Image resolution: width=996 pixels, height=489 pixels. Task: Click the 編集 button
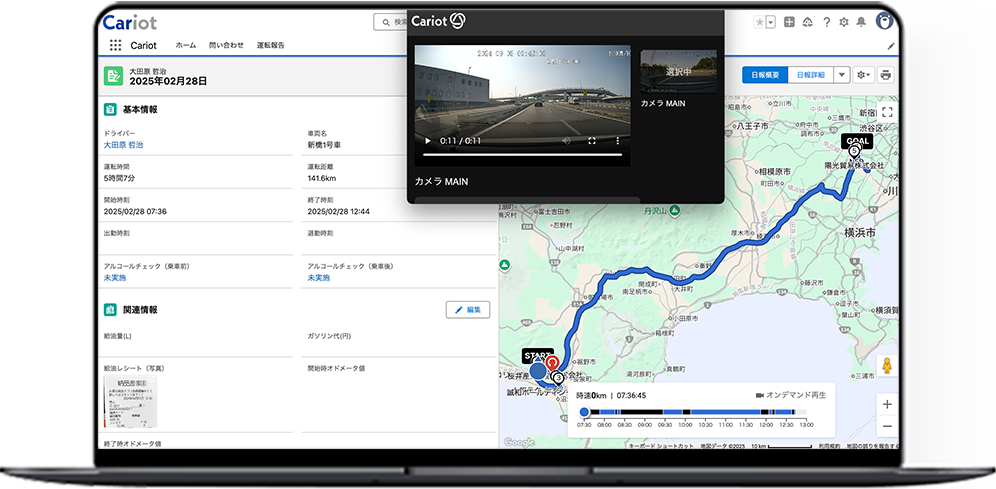click(468, 310)
